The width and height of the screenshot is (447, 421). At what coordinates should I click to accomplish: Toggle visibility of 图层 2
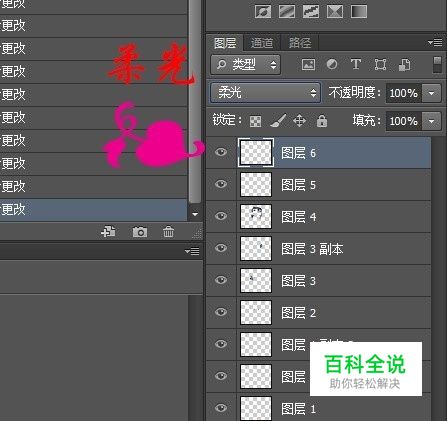coord(221,312)
